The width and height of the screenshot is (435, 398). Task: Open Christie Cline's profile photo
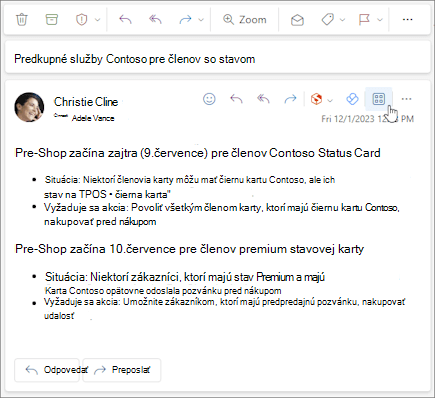(29, 107)
